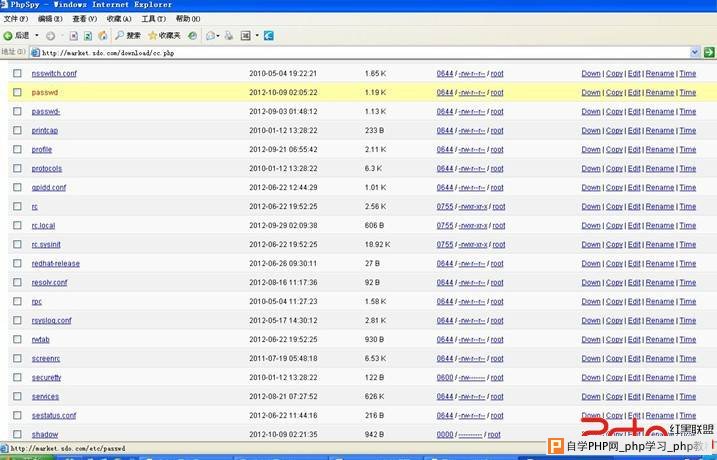Select date 2012-10-09 02:05:22 of passwd
The width and height of the screenshot is (717, 460).
pyautogui.click(x=283, y=92)
